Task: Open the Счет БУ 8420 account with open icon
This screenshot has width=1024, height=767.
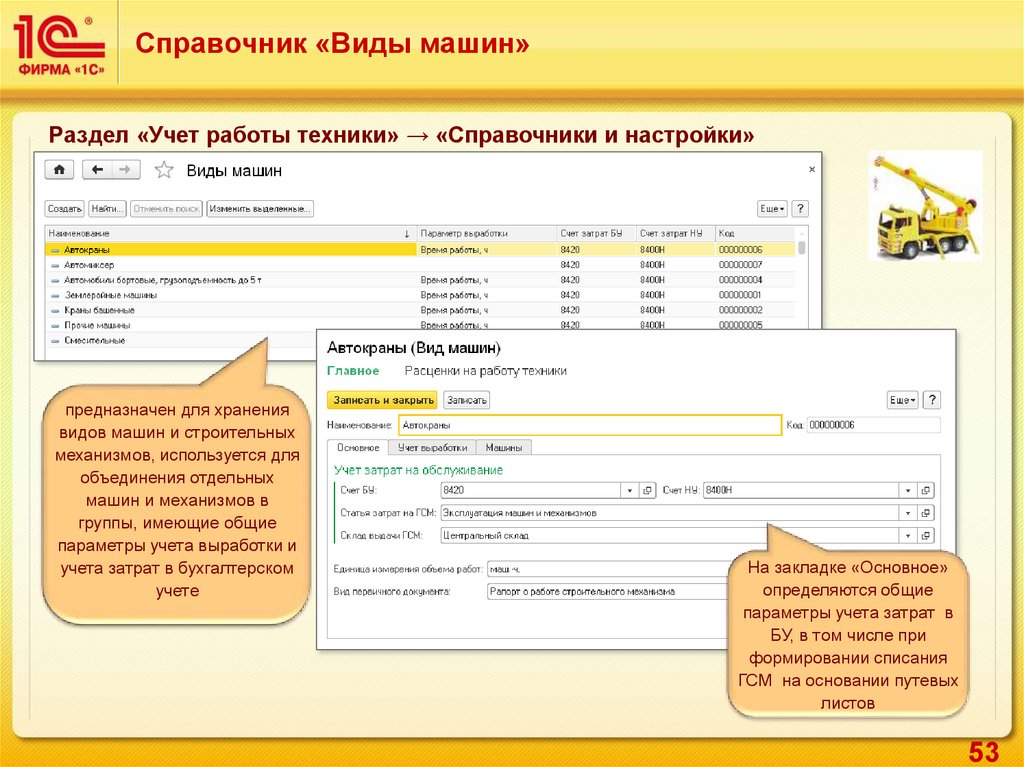Action: pos(647,490)
